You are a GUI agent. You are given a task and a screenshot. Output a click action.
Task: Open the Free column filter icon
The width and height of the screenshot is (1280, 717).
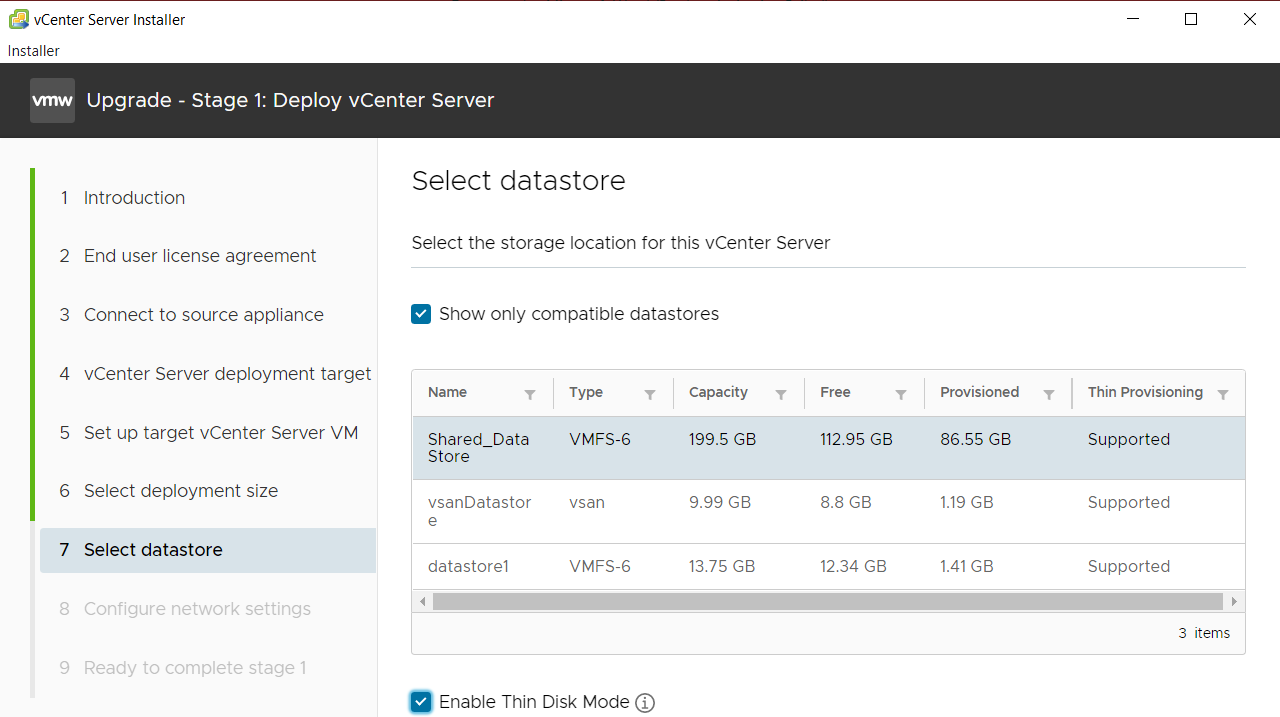point(901,395)
